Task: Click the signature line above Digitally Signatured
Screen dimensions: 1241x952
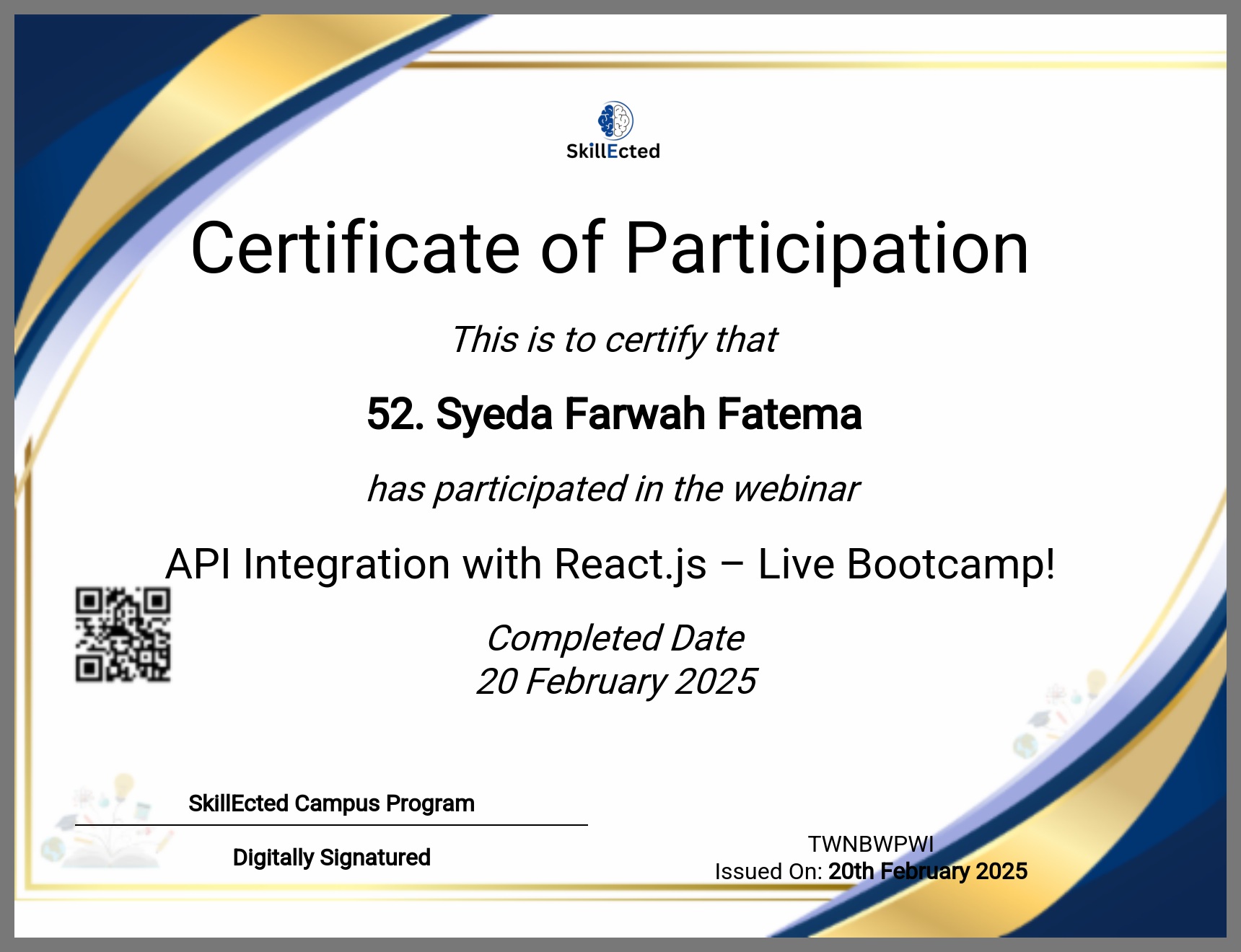Action: tap(331, 825)
